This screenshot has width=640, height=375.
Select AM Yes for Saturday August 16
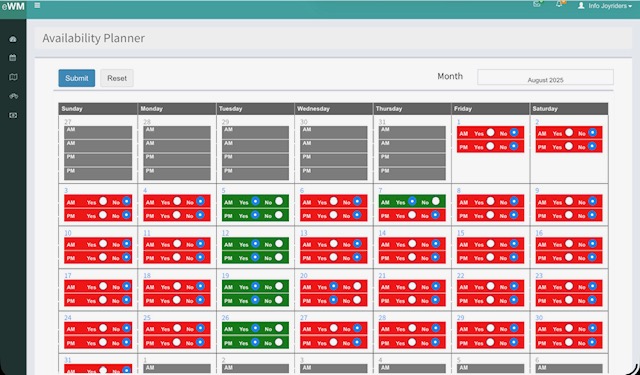click(569, 243)
